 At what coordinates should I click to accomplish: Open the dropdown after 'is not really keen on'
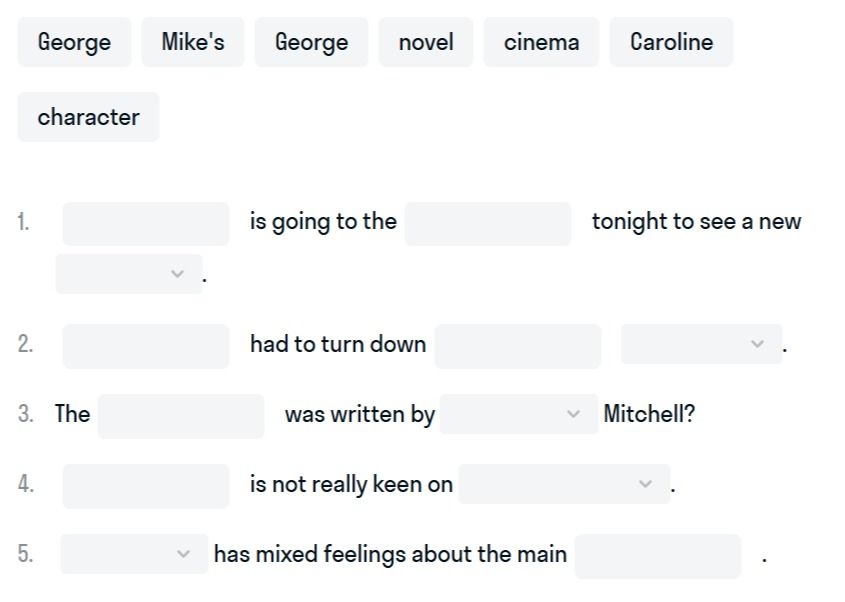(x=564, y=484)
